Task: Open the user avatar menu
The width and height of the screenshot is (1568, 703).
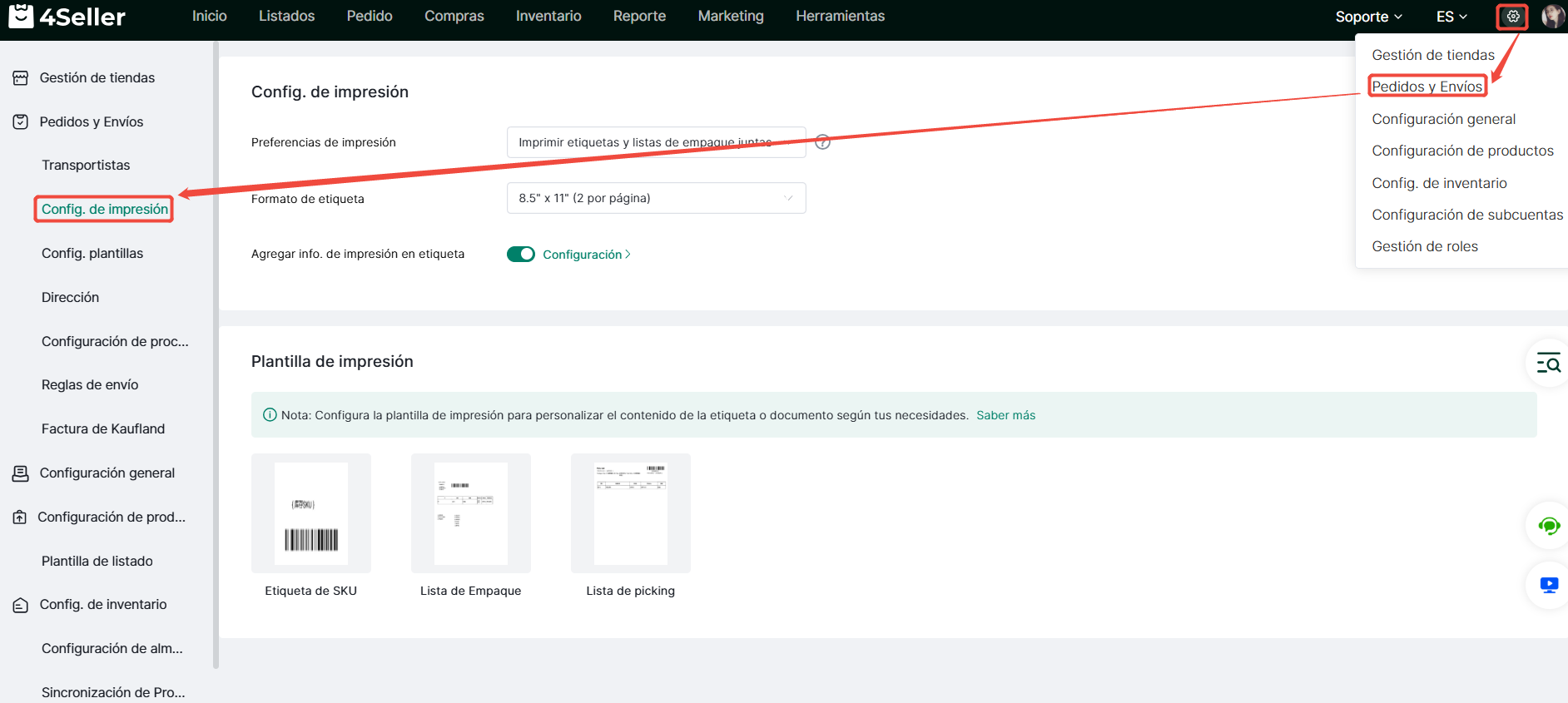Action: point(1553,16)
